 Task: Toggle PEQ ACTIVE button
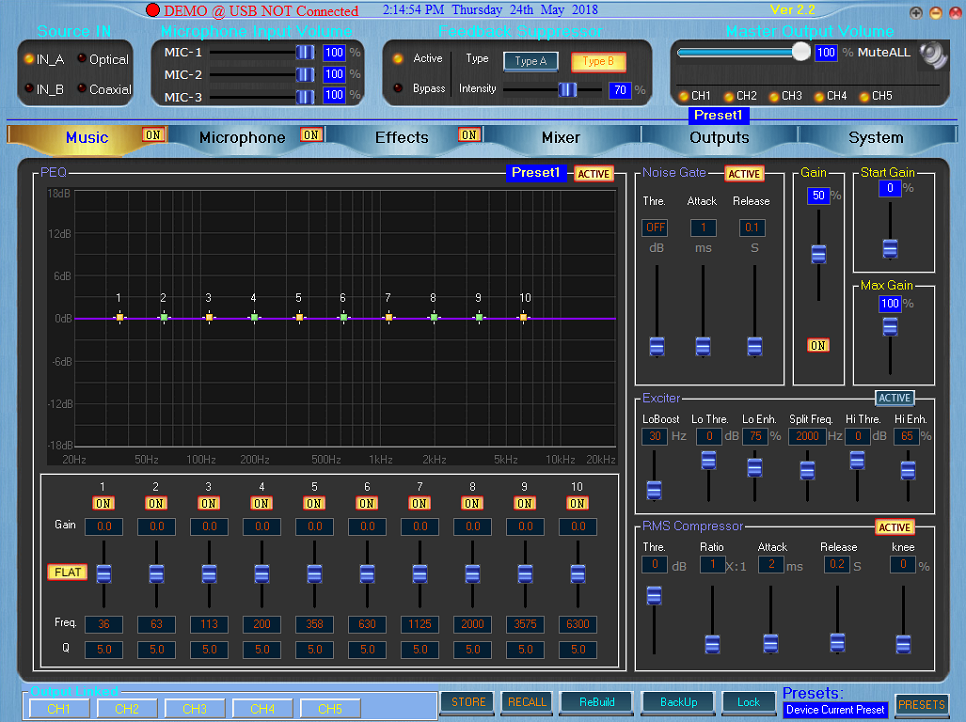point(593,174)
